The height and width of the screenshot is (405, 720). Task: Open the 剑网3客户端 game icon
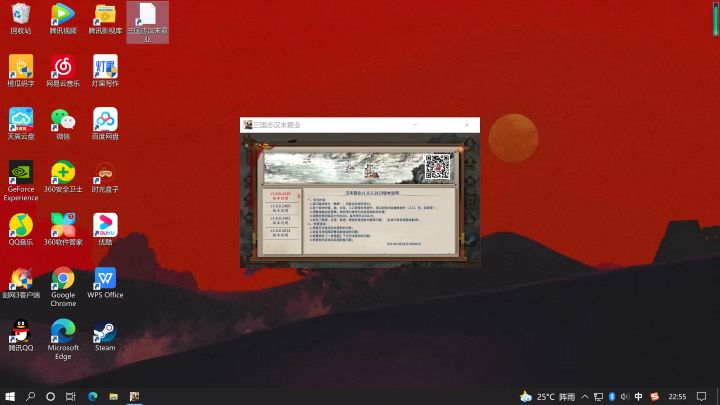click(x=21, y=282)
